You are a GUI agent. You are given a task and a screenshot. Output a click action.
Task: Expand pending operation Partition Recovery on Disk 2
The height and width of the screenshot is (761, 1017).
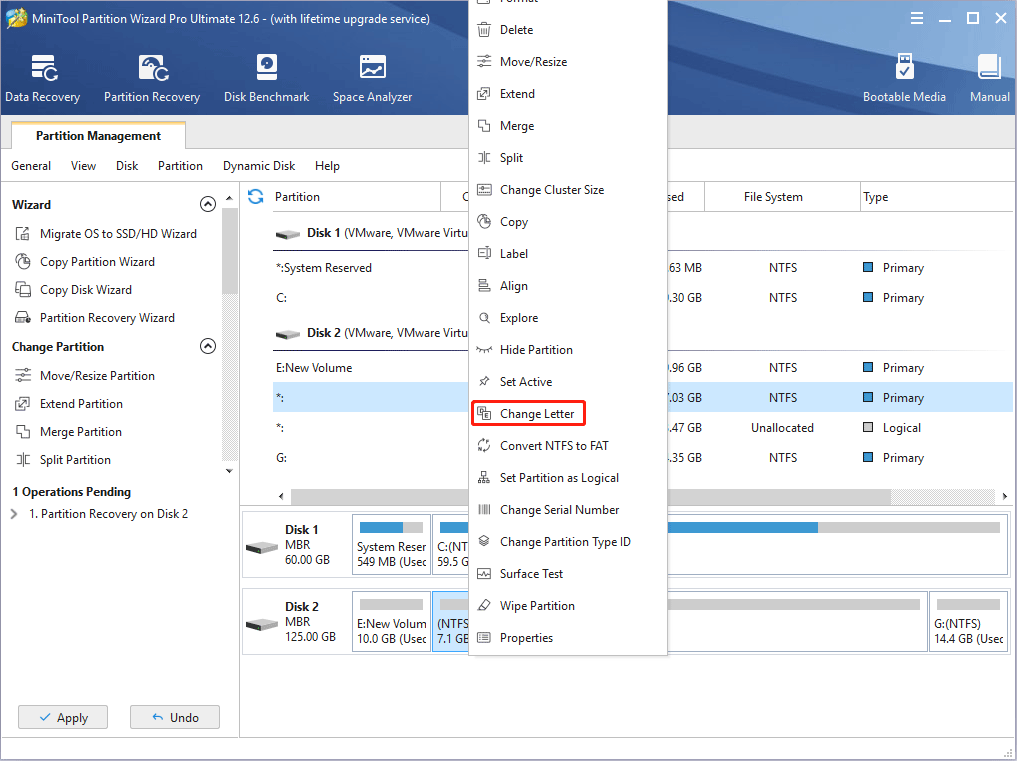pyautogui.click(x=14, y=514)
